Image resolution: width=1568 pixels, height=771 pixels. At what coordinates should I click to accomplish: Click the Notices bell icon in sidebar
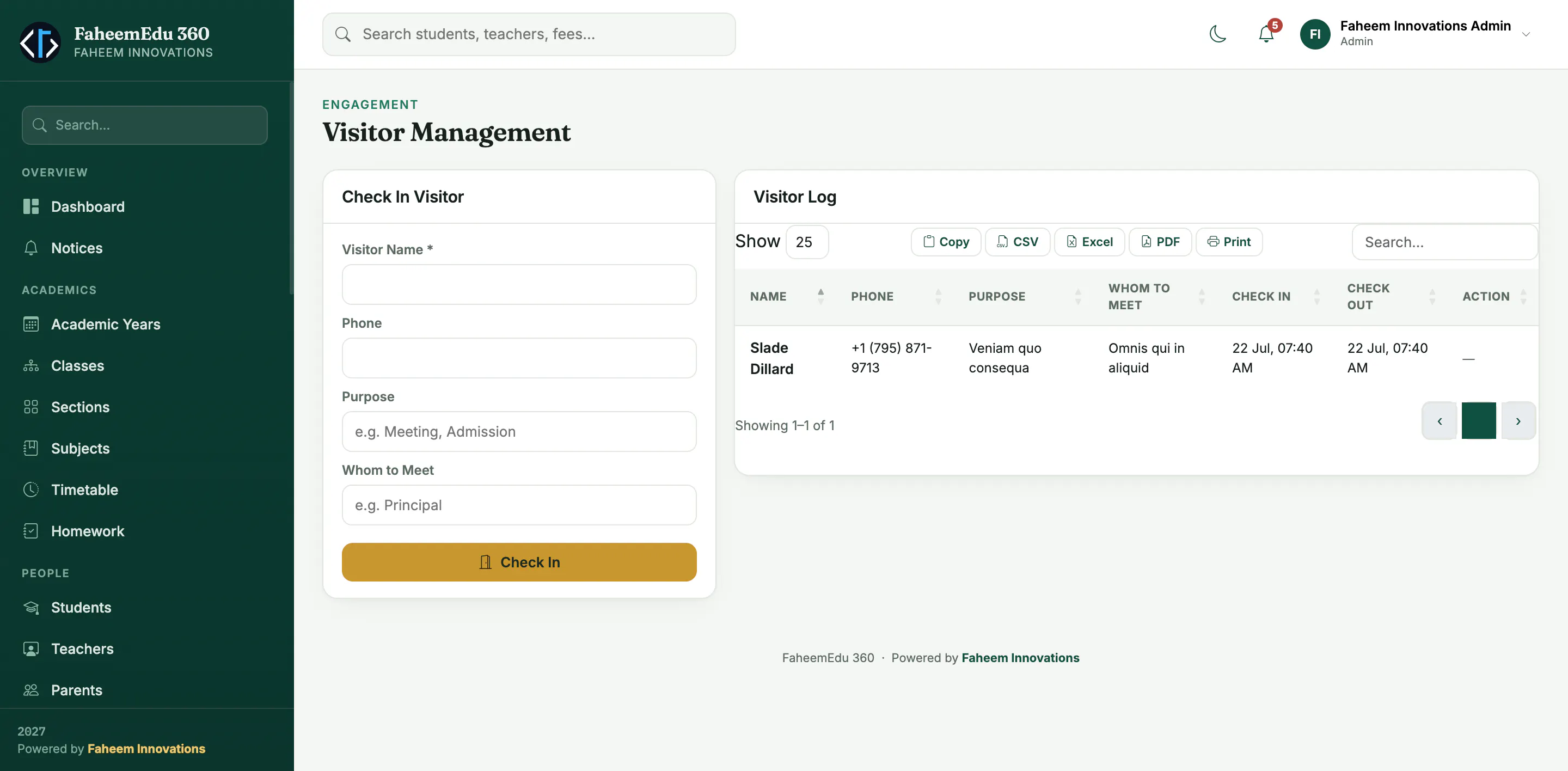tap(30, 248)
